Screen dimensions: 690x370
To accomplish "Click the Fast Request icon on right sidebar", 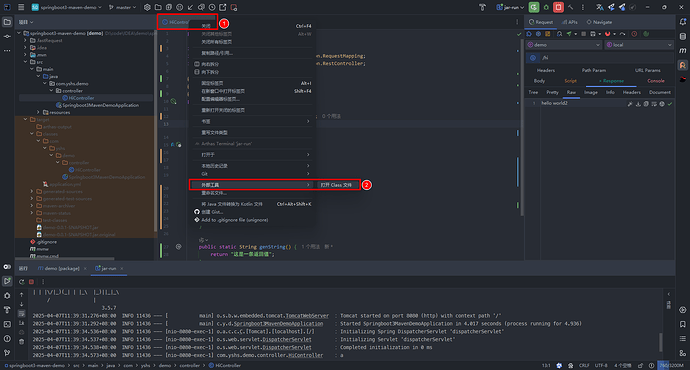I will tap(683, 65).
